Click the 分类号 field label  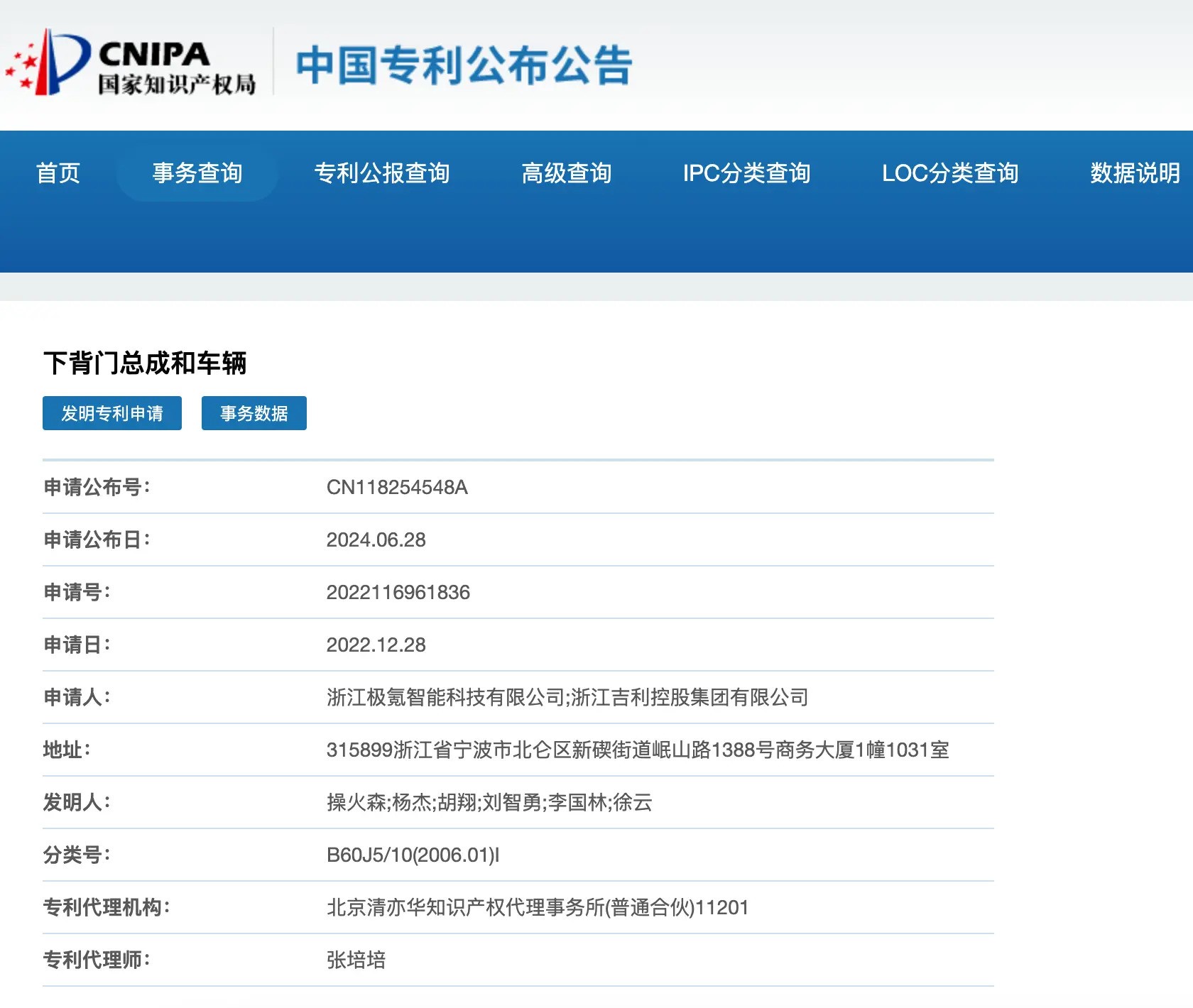[x=77, y=855]
